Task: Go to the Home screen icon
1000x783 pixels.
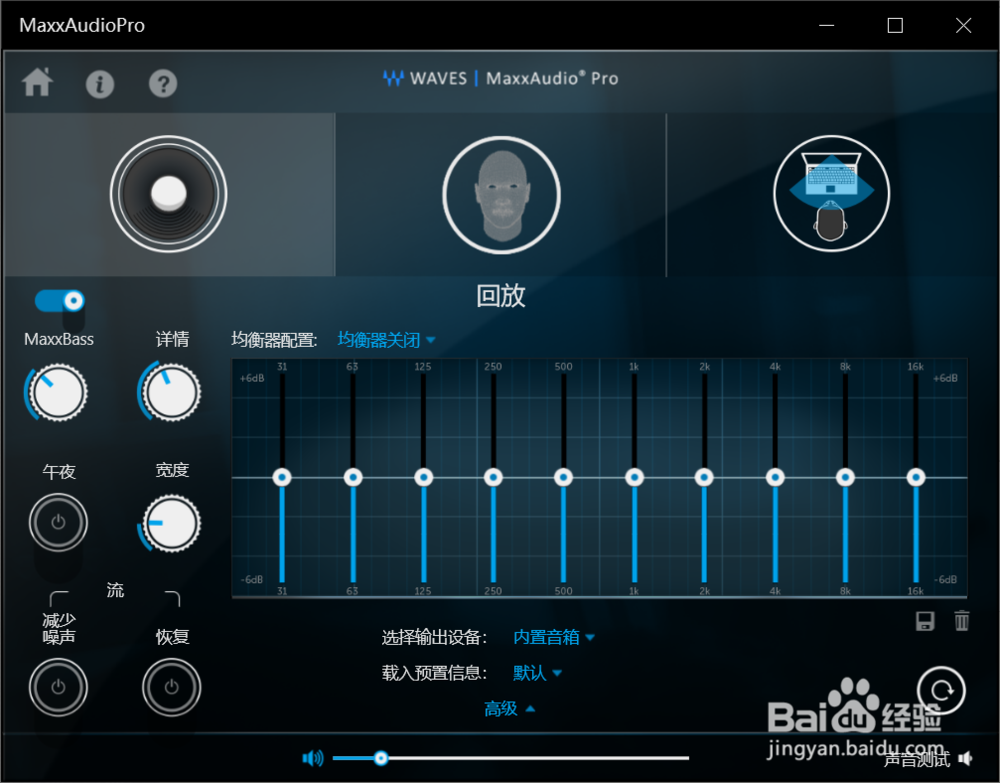Action: 38,82
